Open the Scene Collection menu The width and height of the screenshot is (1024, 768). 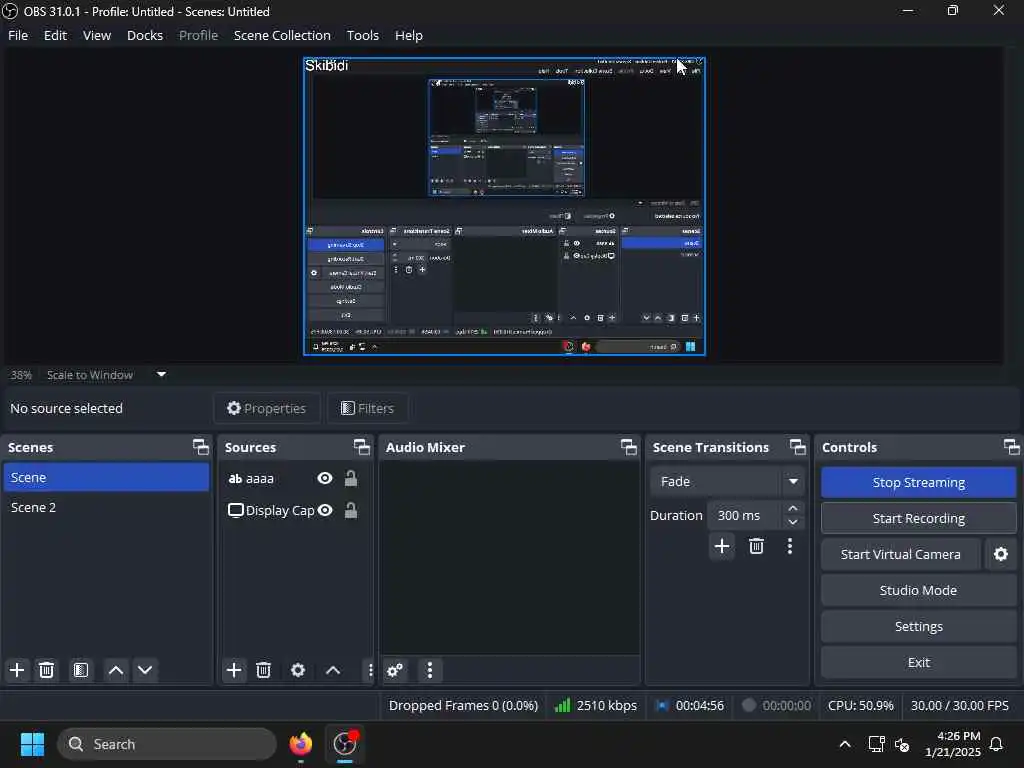point(282,35)
